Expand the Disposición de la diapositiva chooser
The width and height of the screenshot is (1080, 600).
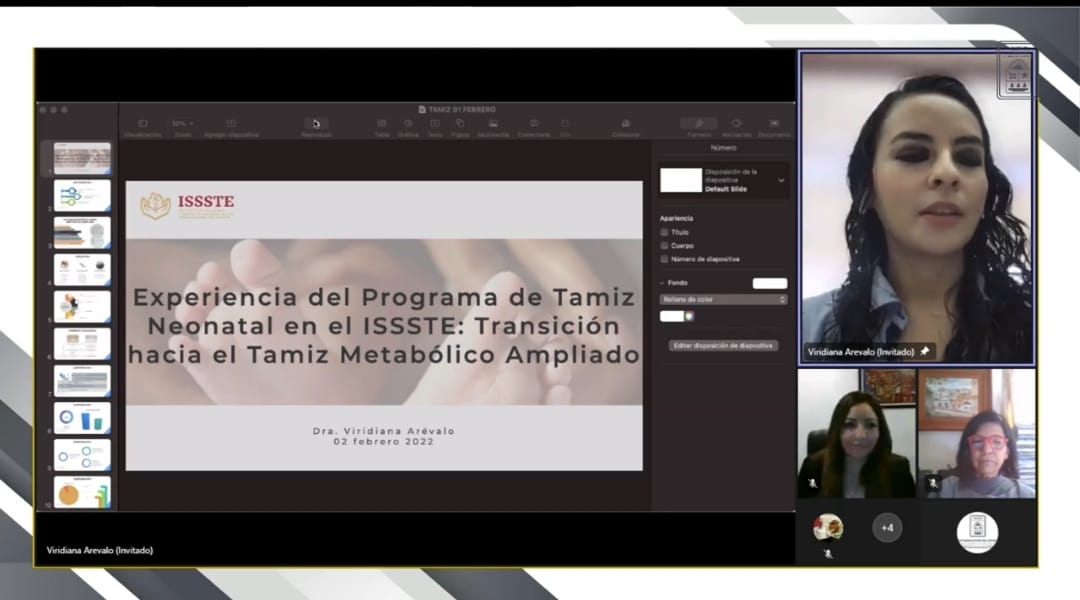(781, 180)
